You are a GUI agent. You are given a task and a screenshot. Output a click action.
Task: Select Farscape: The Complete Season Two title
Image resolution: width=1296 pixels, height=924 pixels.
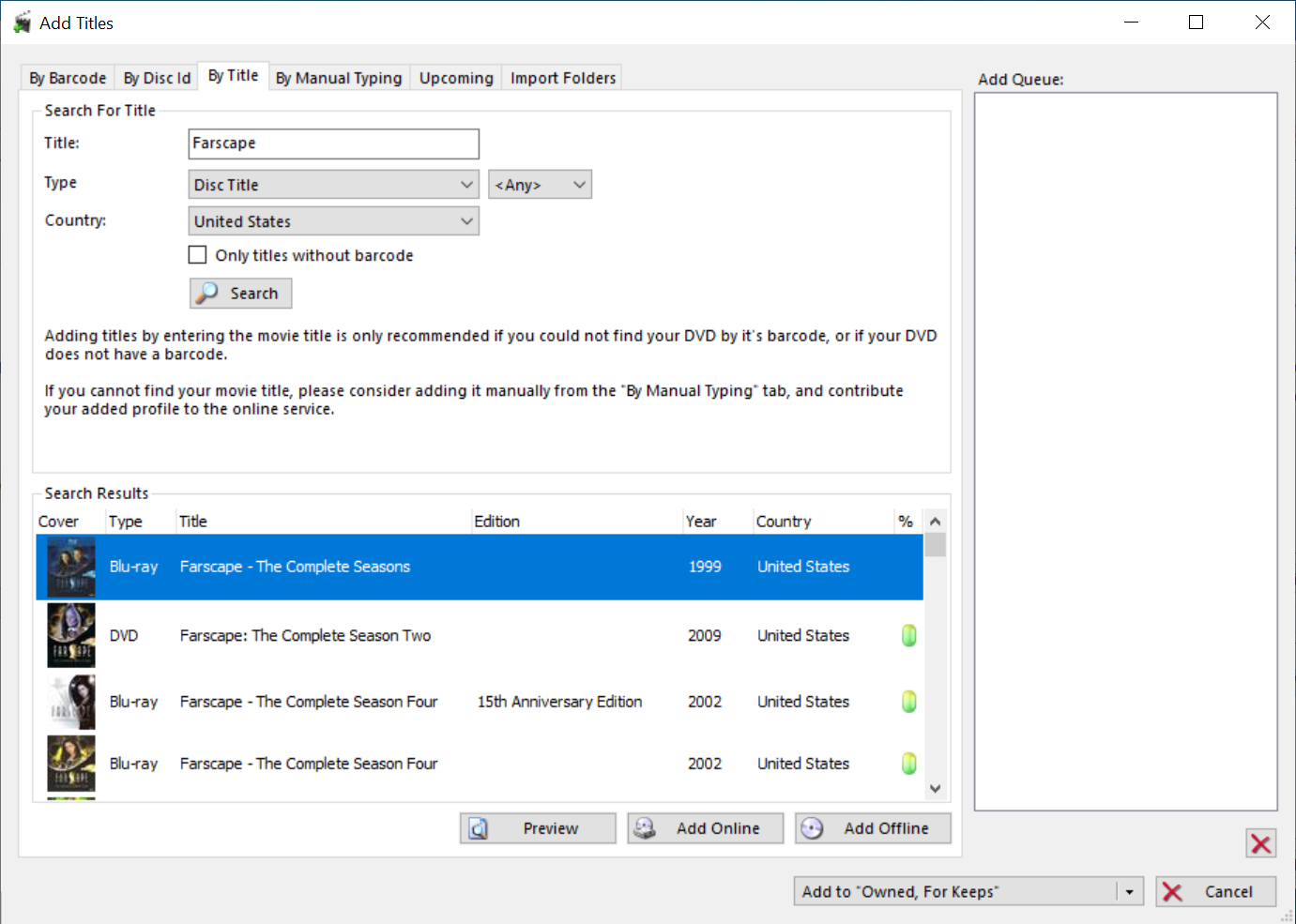pyautogui.click(x=305, y=636)
